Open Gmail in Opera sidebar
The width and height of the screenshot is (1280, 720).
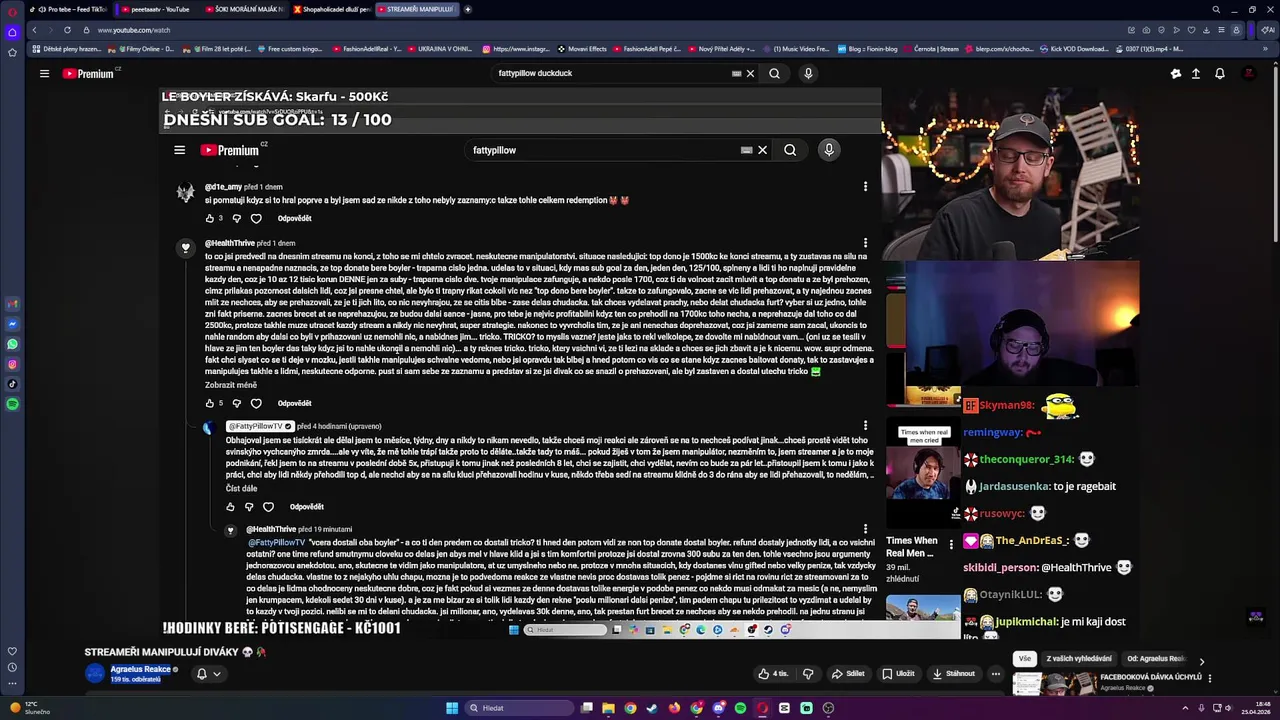pos(13,304)
